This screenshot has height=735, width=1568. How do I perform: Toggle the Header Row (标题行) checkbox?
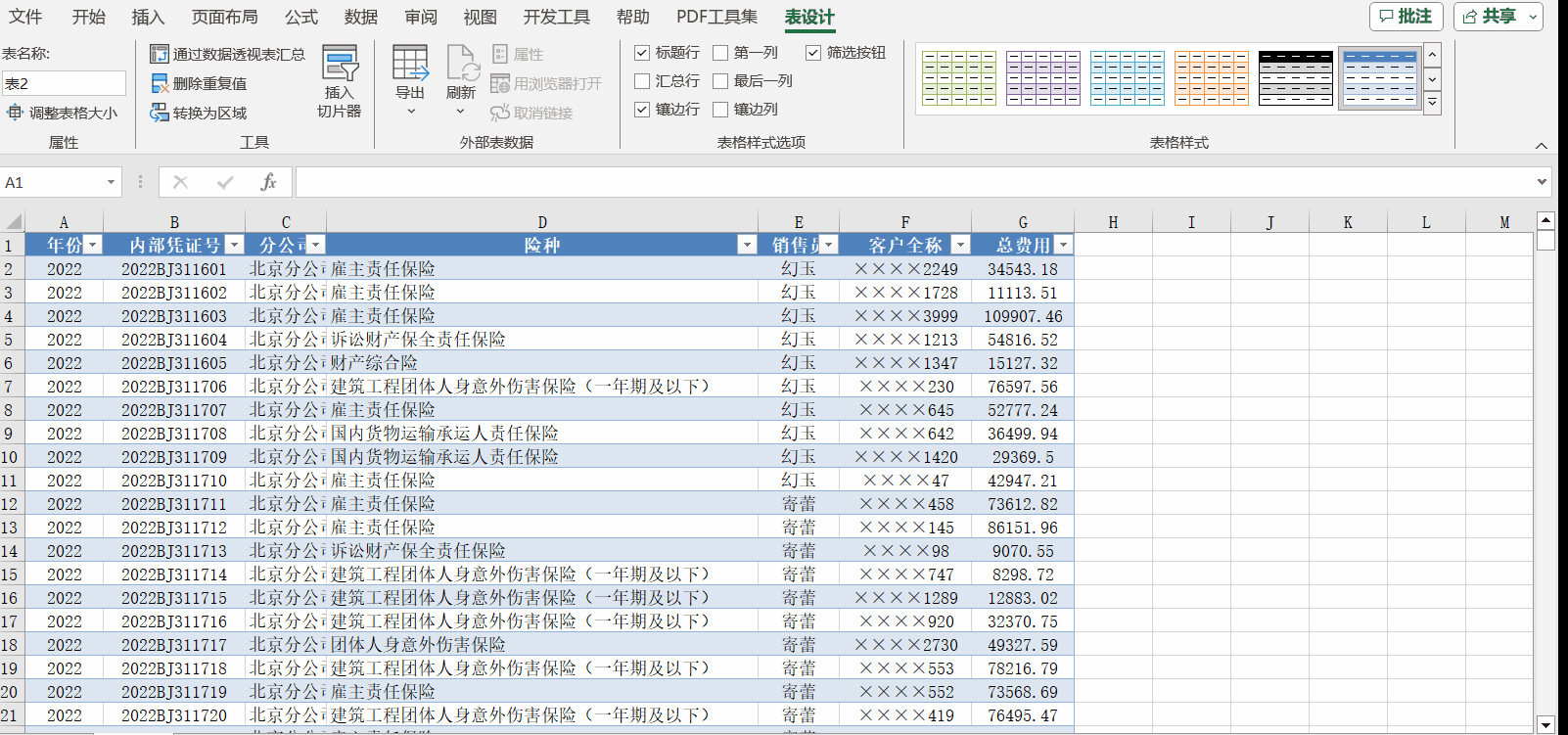642,53
